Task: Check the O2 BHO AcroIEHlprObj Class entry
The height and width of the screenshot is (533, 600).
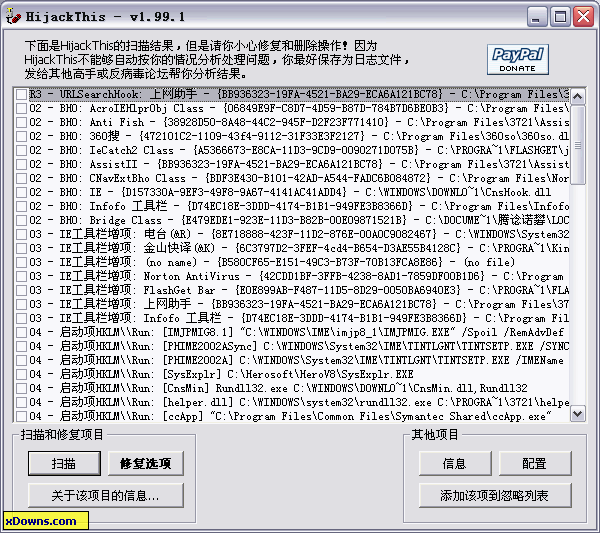Action: [x=21, y=108]
